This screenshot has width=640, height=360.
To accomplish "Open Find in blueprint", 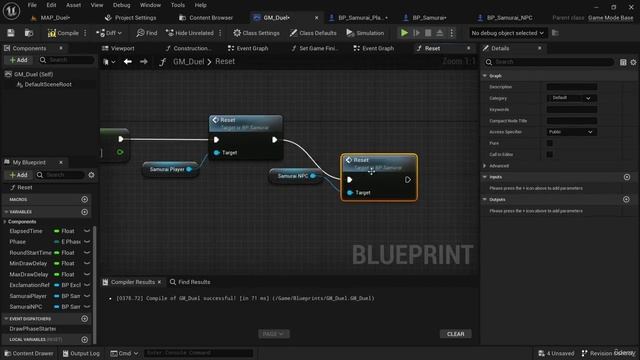I will pos(147,33).
